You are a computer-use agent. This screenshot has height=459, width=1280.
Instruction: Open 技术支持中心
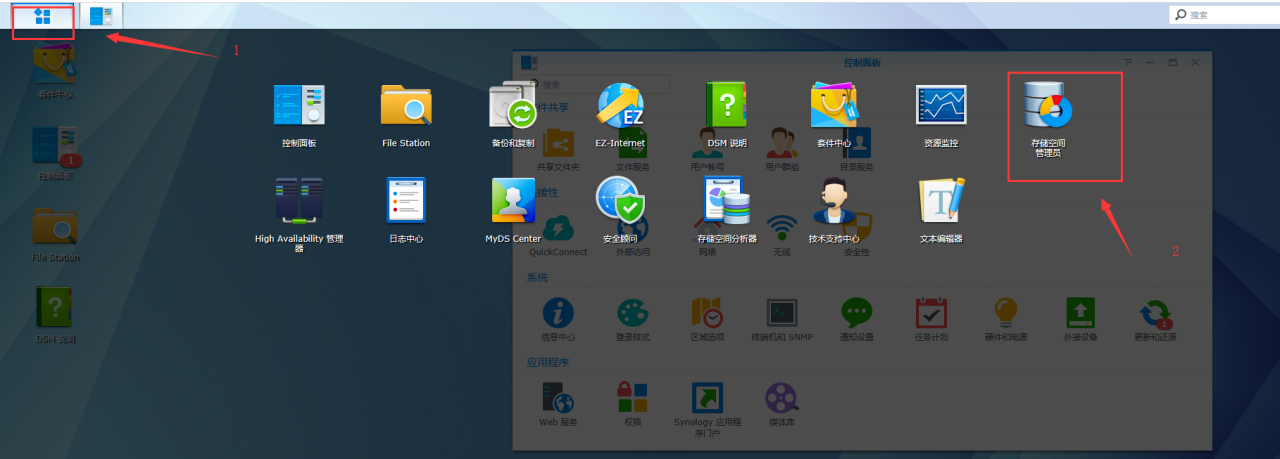(x=834, y=211)
